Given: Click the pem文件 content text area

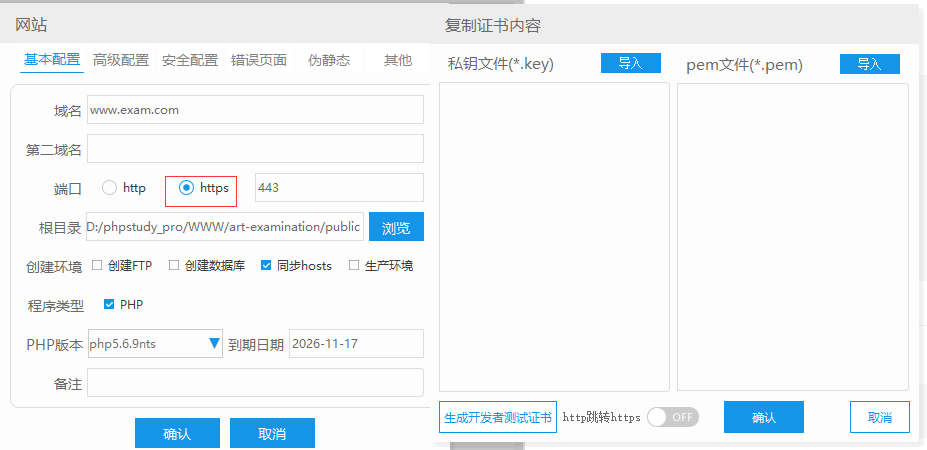Looking at the screenshot, I should 793,237.
